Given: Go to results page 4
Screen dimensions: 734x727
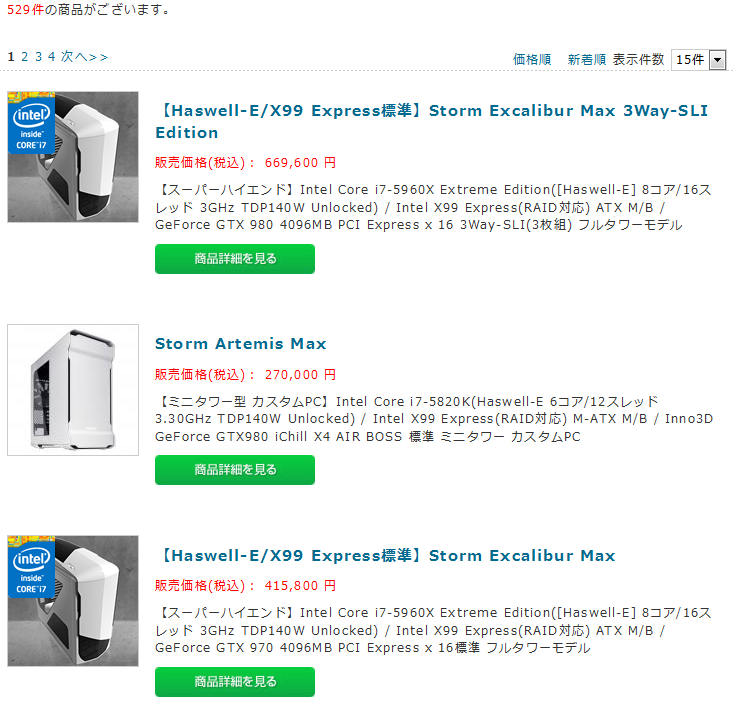Looking at the screenshot, I should [x=51, y=57].
